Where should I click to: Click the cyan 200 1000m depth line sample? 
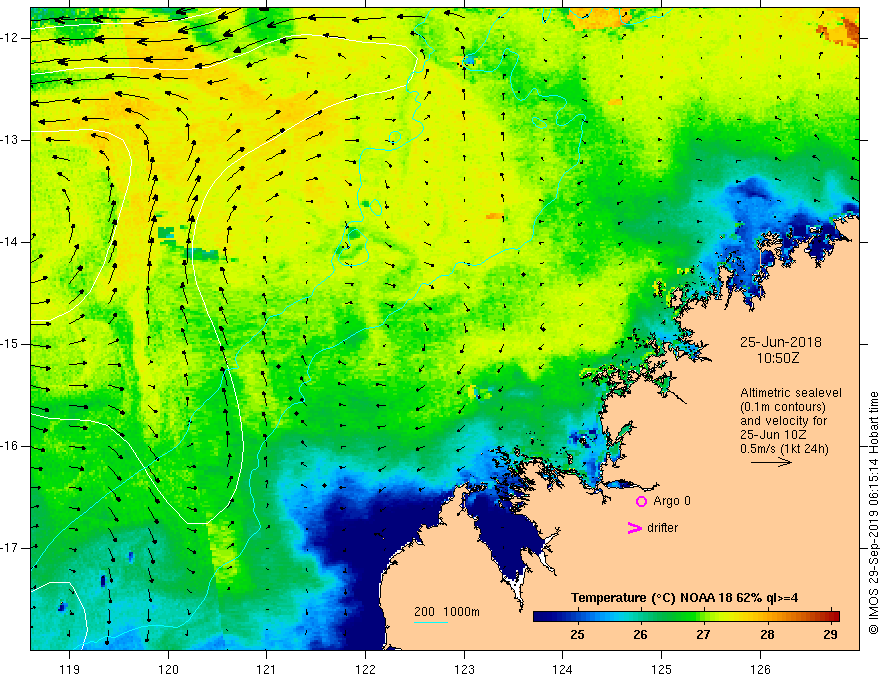pyautogui.click(x=430, y=622)
